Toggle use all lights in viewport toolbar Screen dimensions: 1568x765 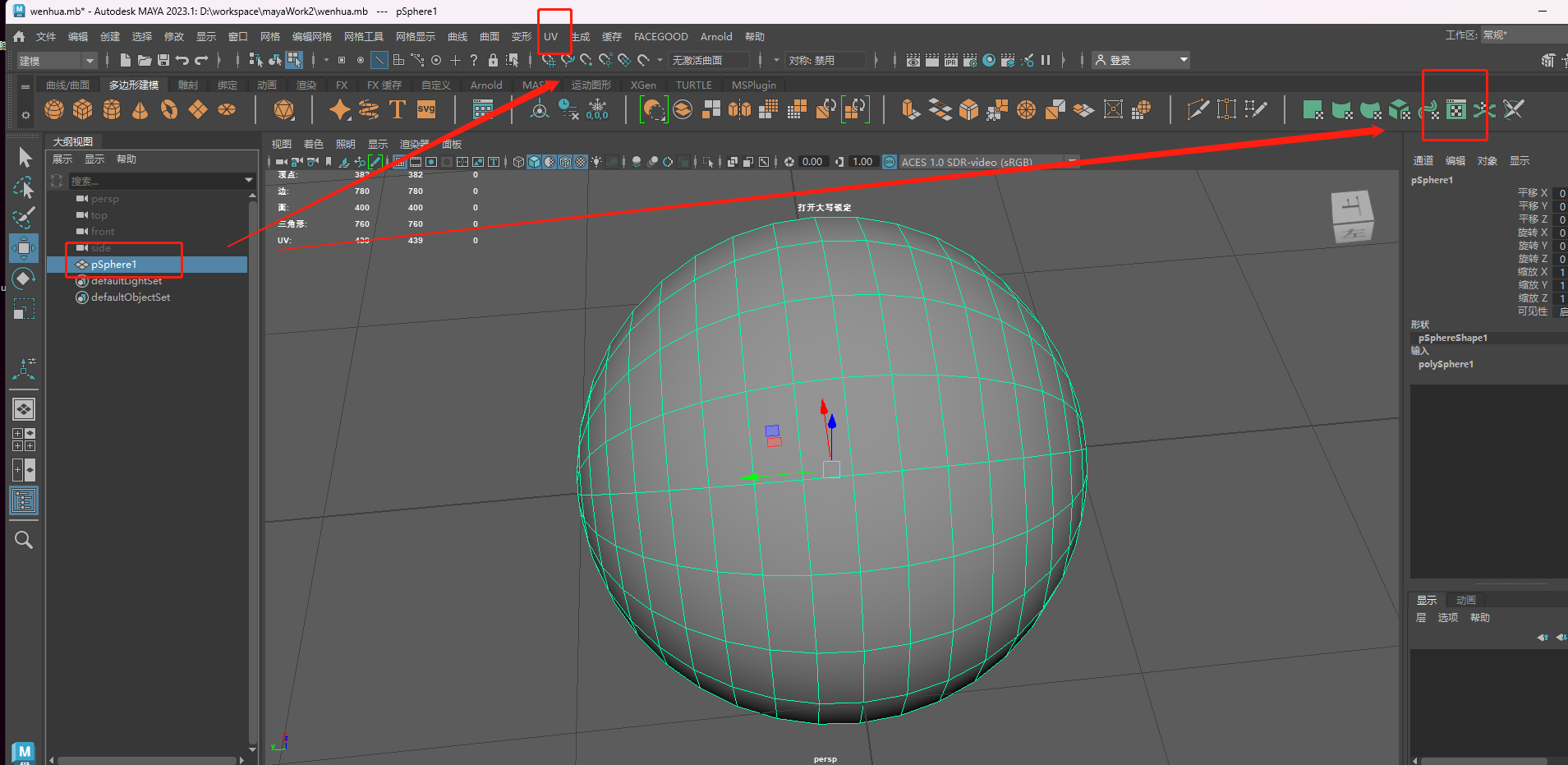click(x=596, y=162)
